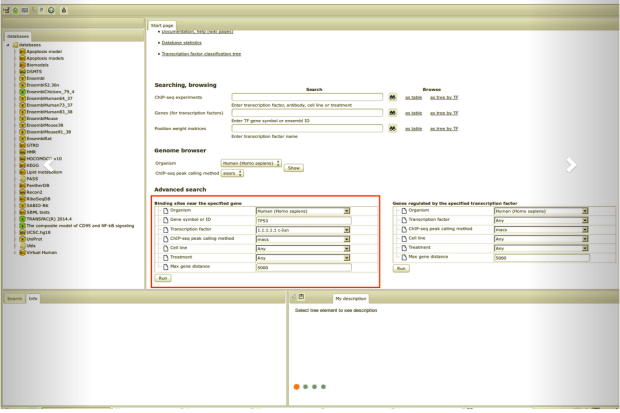Click the Gene symbol or ID field
This screenshot has height=413, width=620.
pyautogui.click(x=303, y=221)
